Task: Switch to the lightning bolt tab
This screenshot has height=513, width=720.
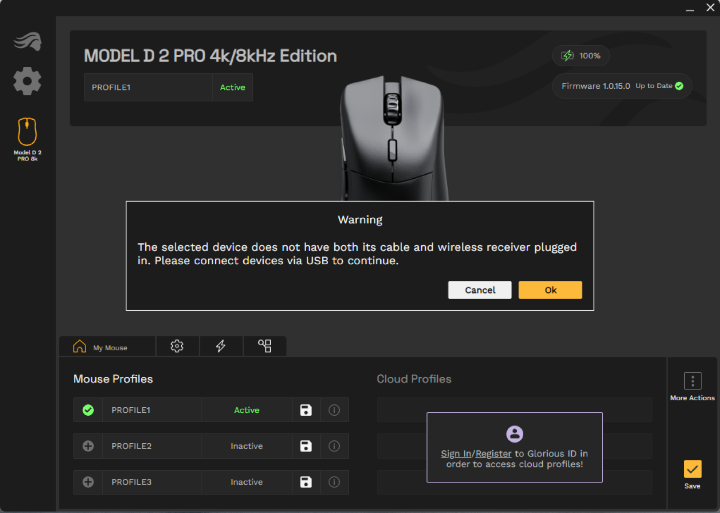Action: [x=221, y=346]
